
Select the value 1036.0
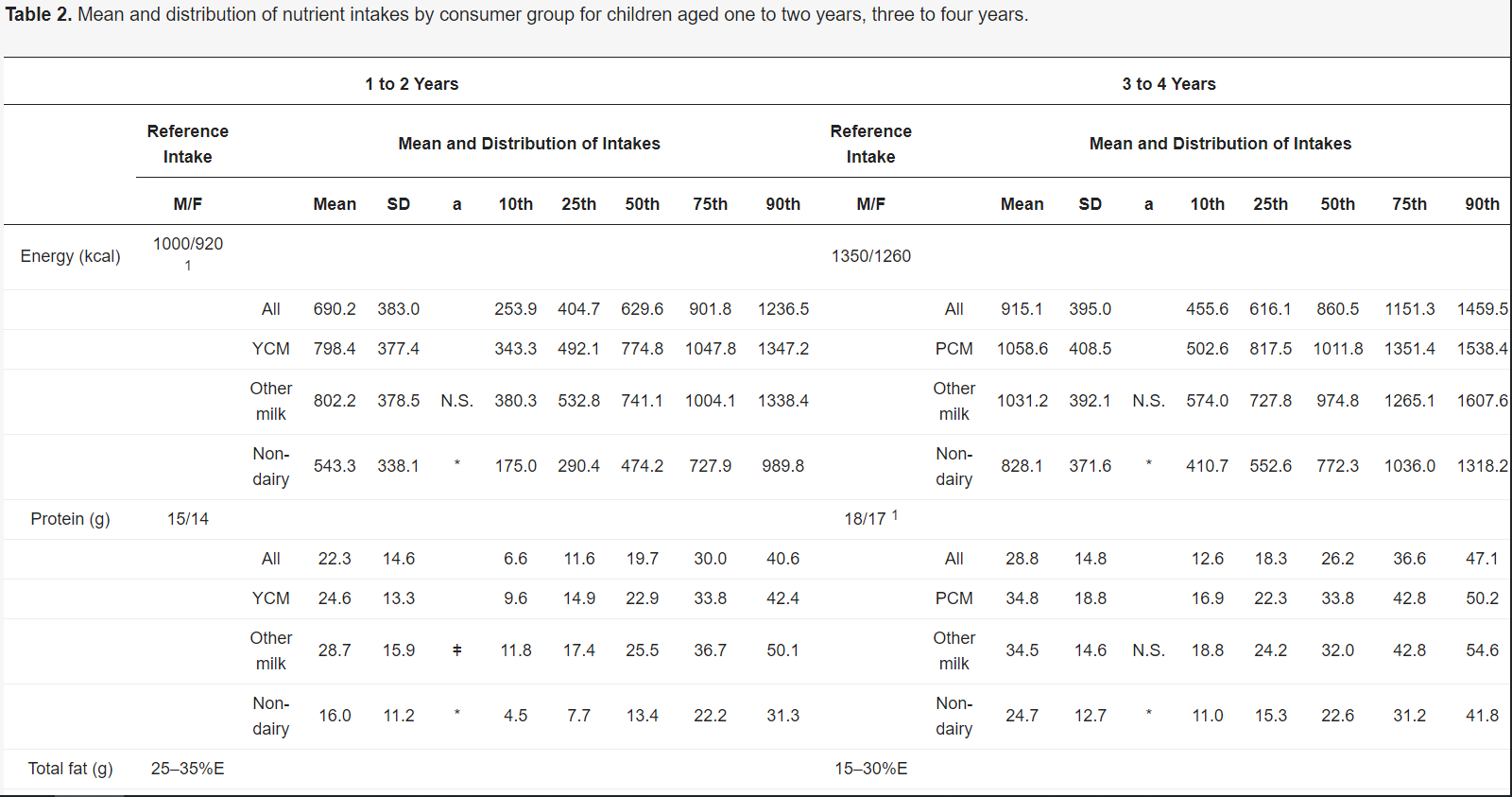click(1410, 466)
